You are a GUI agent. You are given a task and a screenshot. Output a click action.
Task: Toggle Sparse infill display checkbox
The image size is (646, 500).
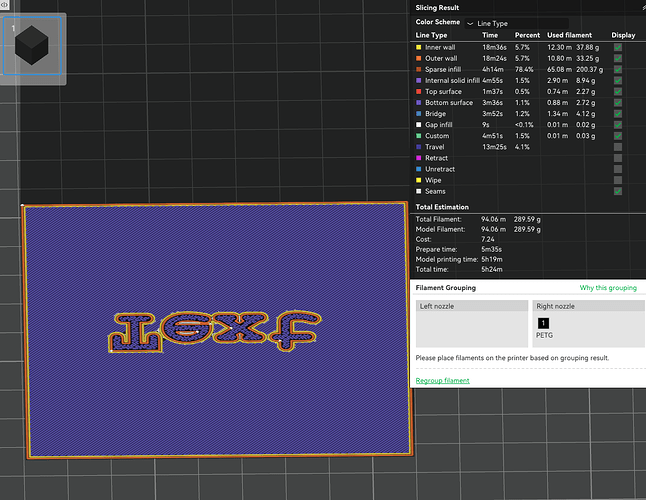pos(618,70)
